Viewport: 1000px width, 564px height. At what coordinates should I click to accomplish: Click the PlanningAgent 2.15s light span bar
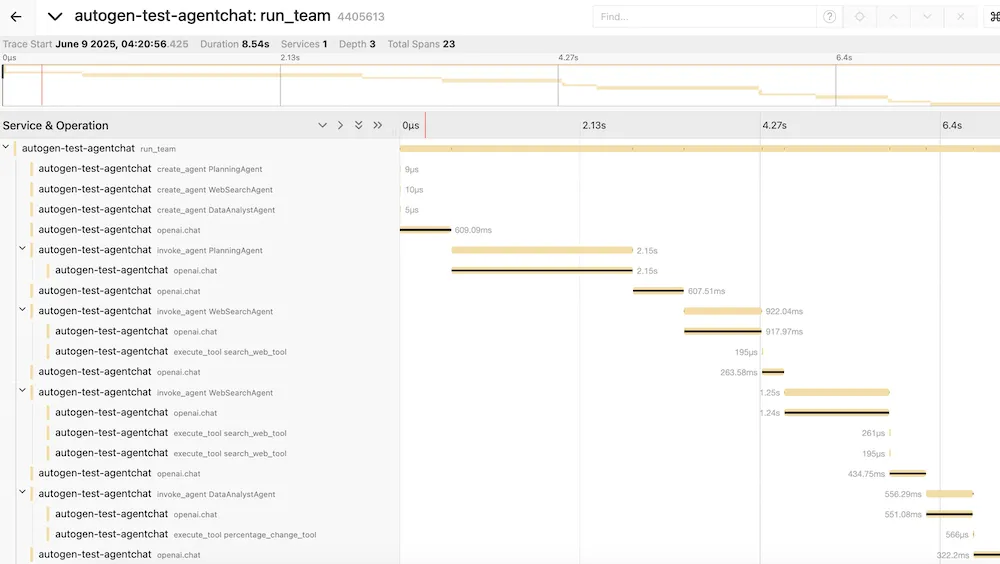click(x=542, y=250)
